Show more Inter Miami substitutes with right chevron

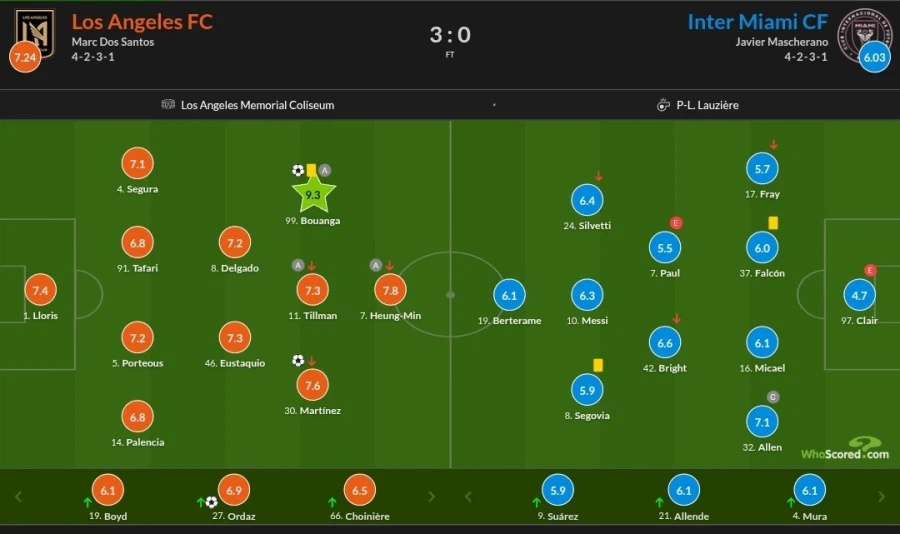(x=881, y=496)
